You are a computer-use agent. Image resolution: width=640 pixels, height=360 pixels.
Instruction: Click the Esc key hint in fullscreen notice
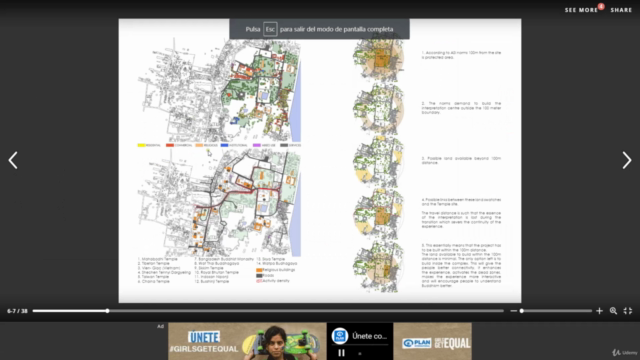click(270, 29)
